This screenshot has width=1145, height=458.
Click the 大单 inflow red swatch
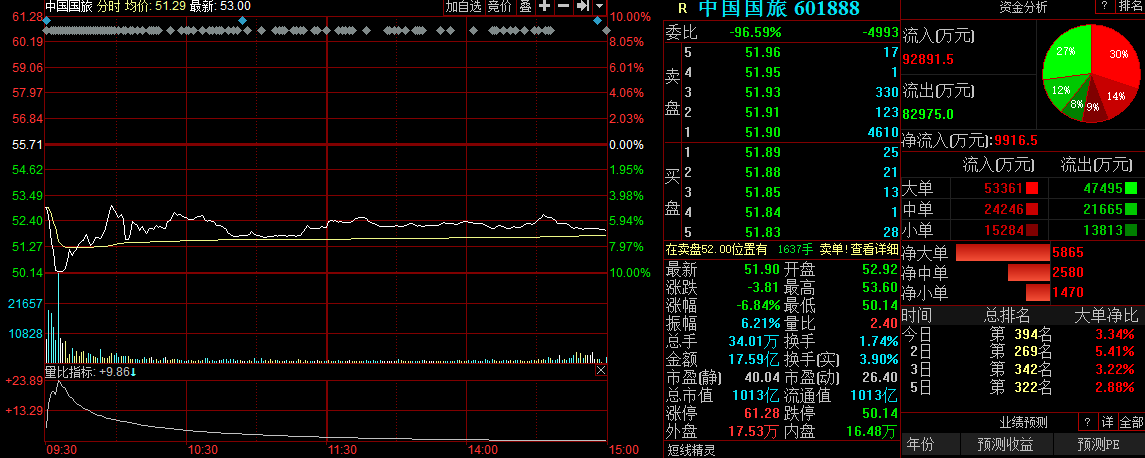(1032, 188)
